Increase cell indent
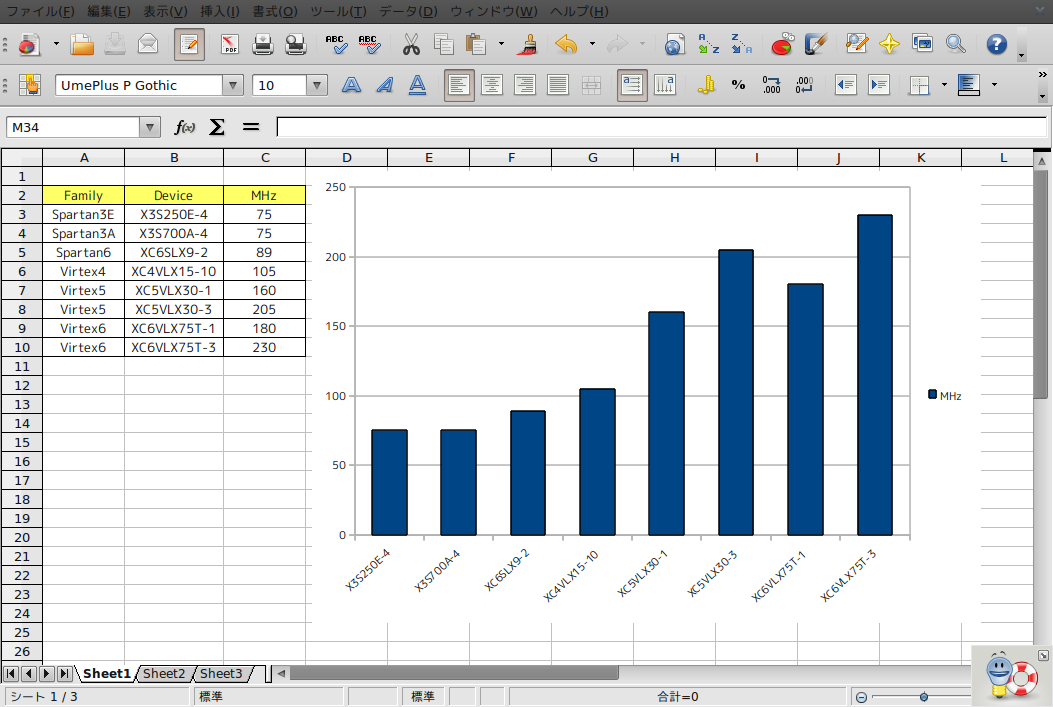 click(x=878, y=85)
